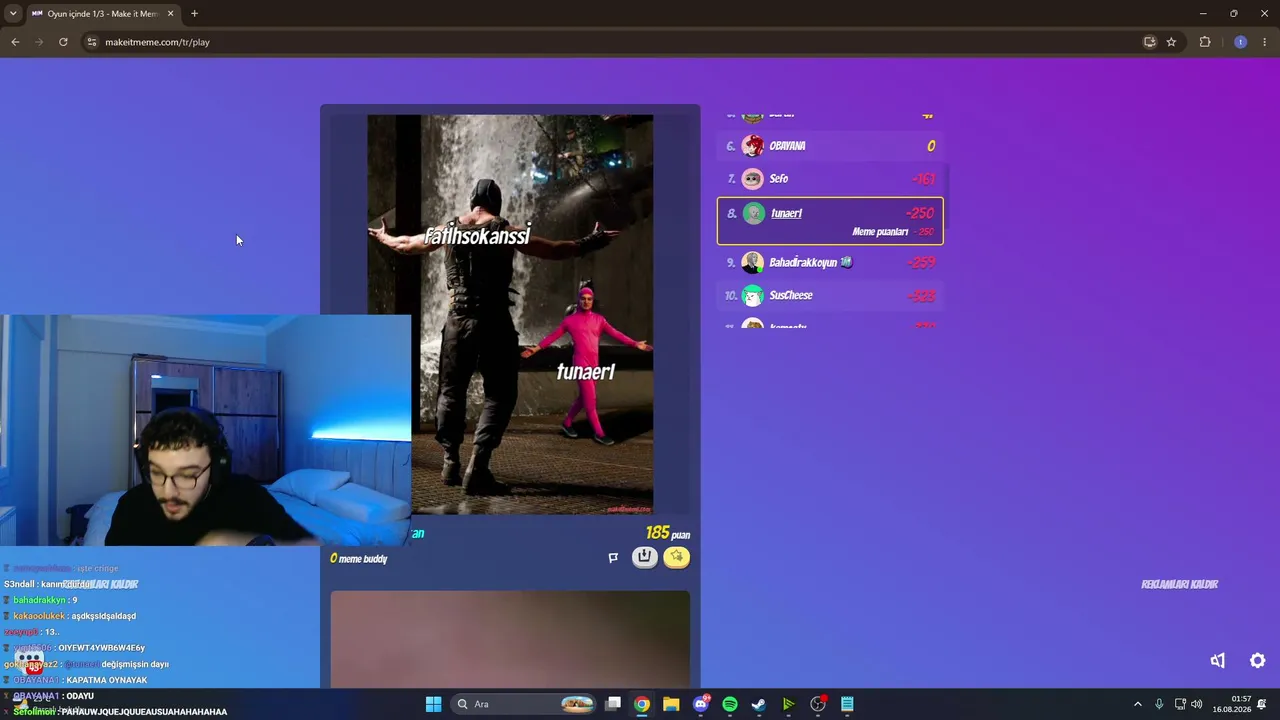Select Bahadirakkoyun name in the leaderboard

pyautogui.click(x=803, y=263)
